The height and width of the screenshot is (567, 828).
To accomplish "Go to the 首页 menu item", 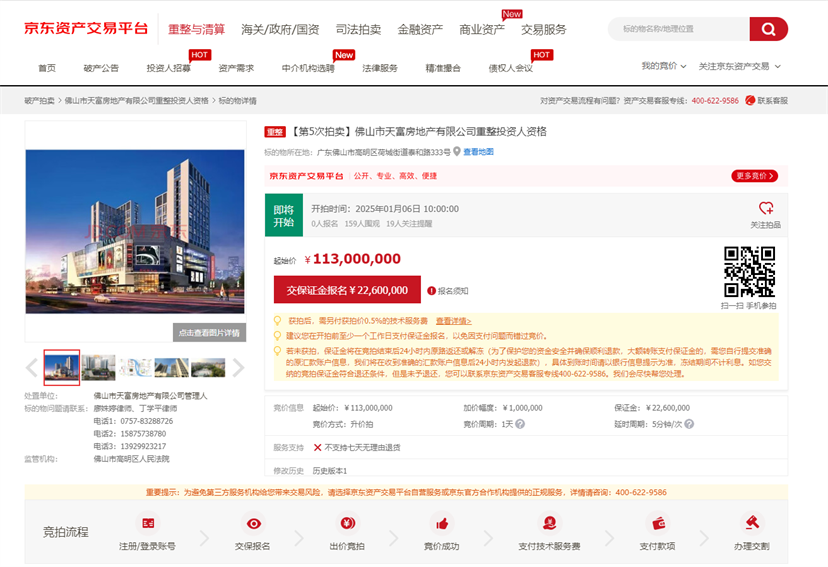I will [x=47, y=68].
